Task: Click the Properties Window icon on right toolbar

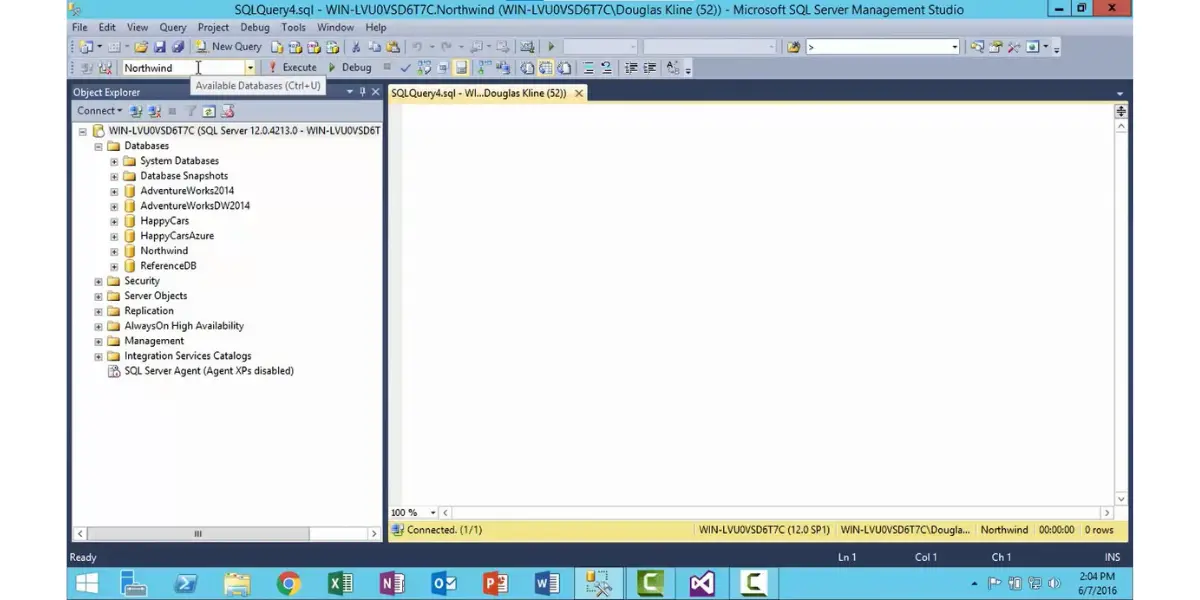Action: 995,46
